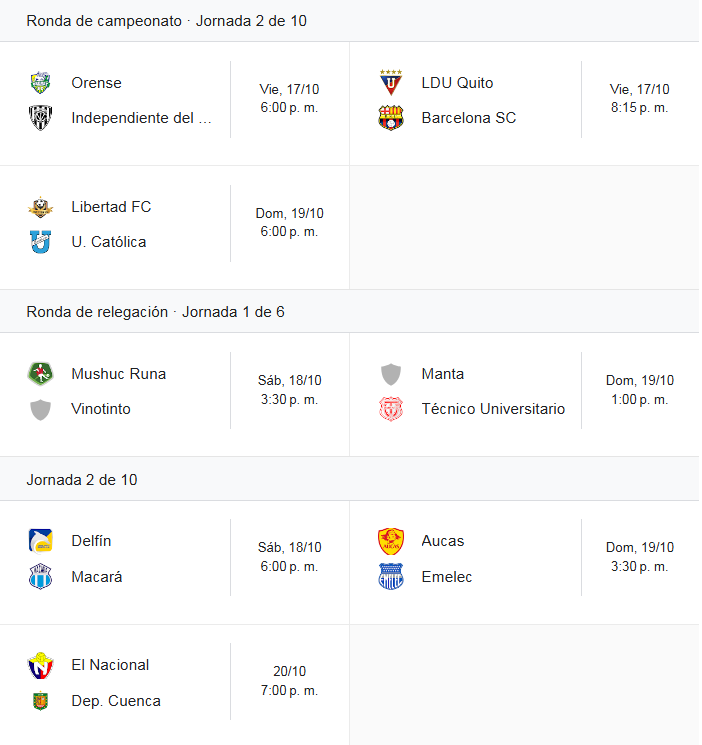
Task: Click the Ronda de campeonato Jornada 2 header
Action: point(166,21)
